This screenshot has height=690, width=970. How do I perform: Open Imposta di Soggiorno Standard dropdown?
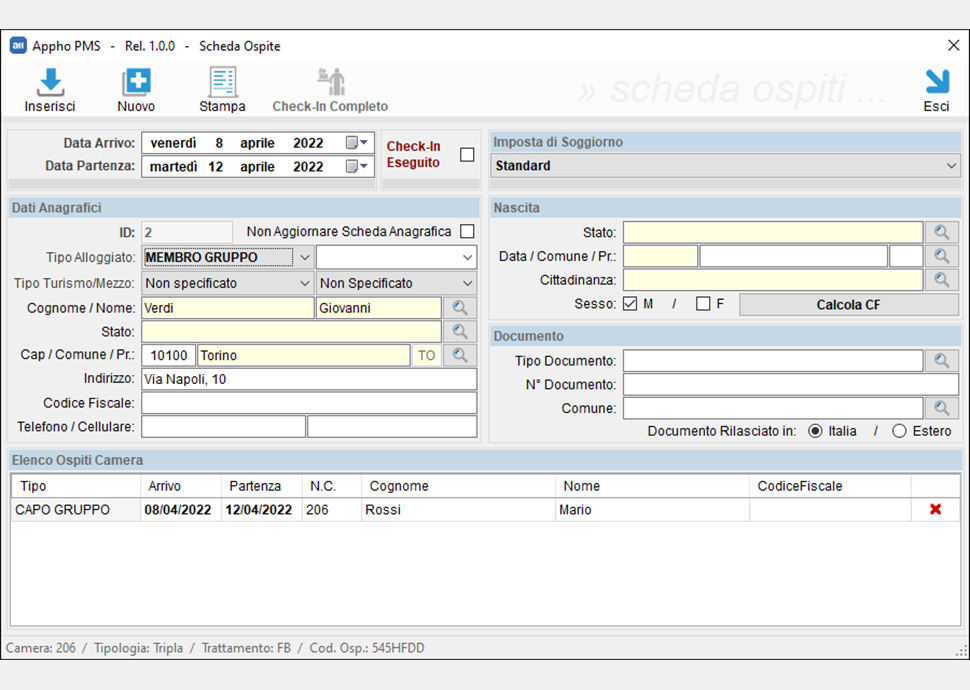(724, 166)
